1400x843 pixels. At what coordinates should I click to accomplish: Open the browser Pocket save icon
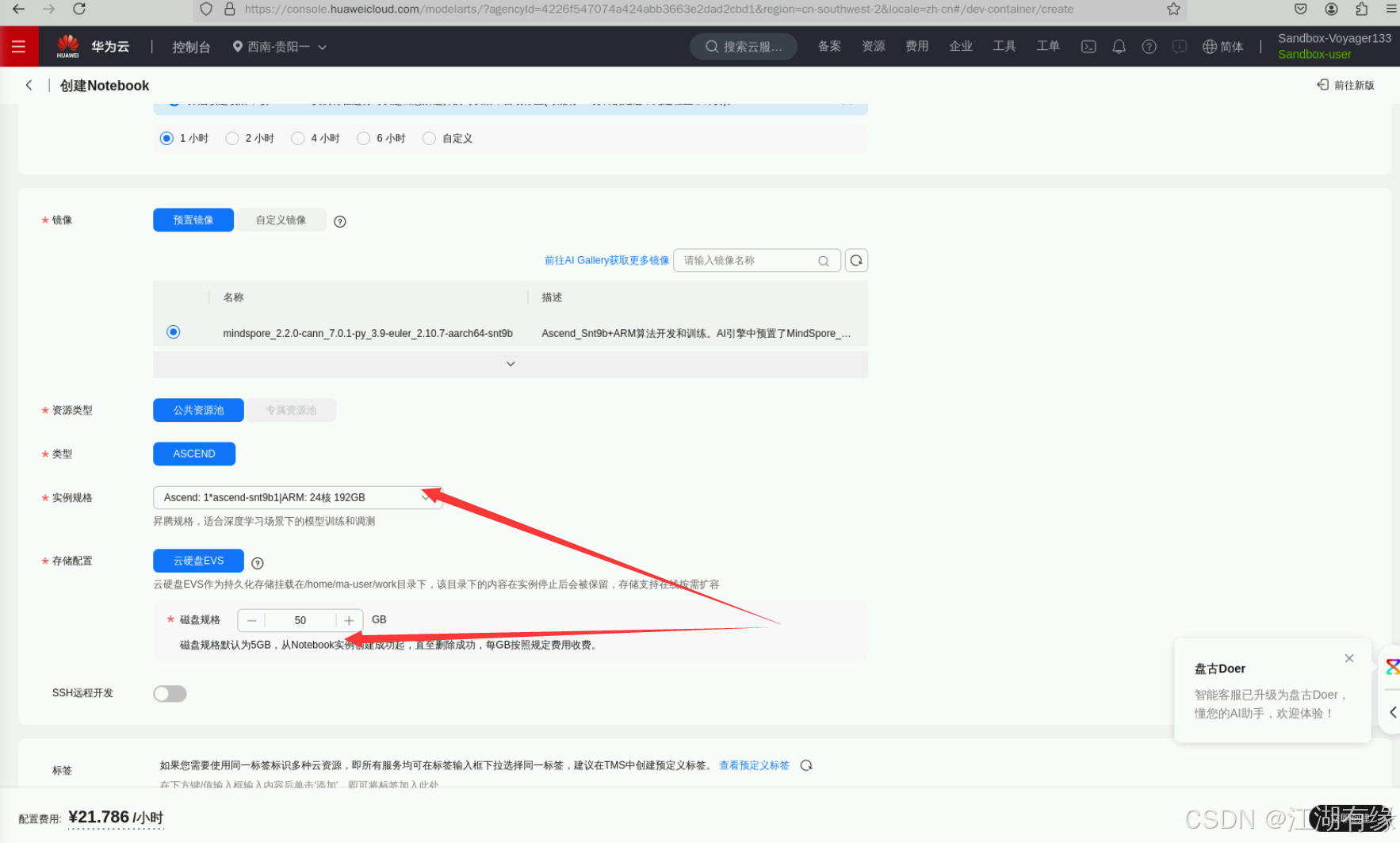click(x=1301, y=9)
